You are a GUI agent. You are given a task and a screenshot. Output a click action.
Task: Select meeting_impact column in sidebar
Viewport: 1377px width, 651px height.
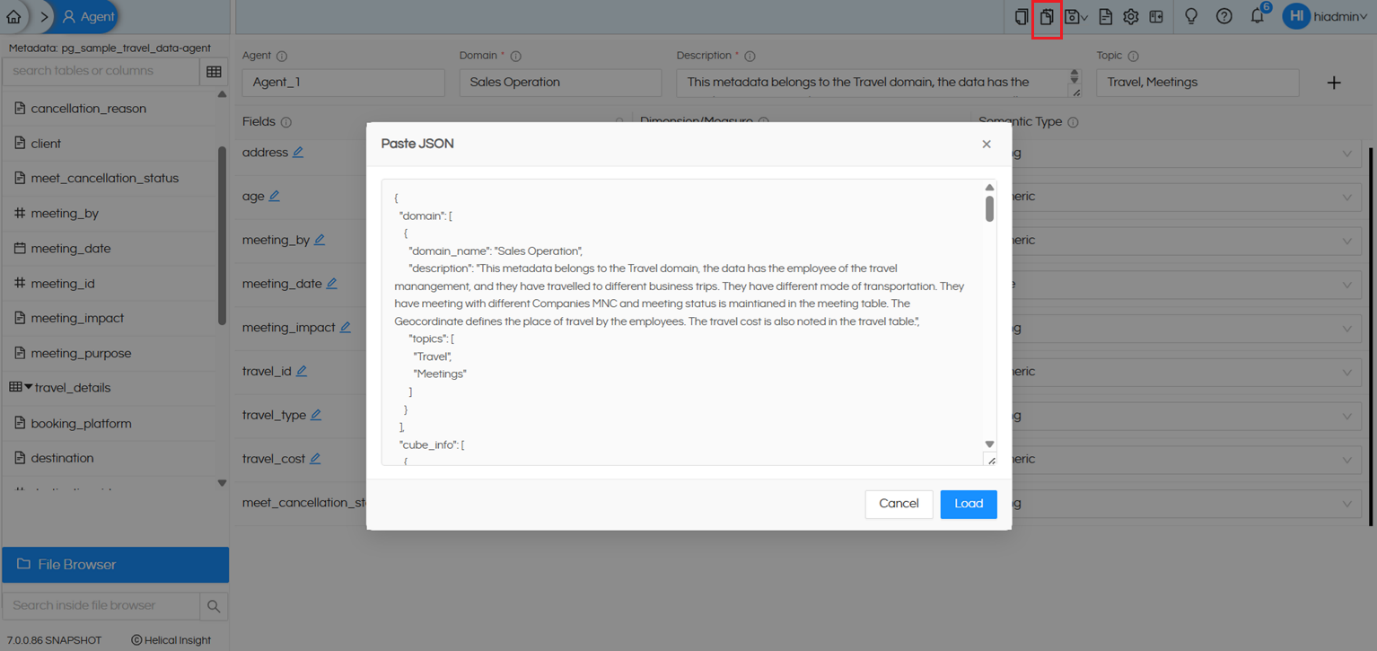(x=77, y=318)
